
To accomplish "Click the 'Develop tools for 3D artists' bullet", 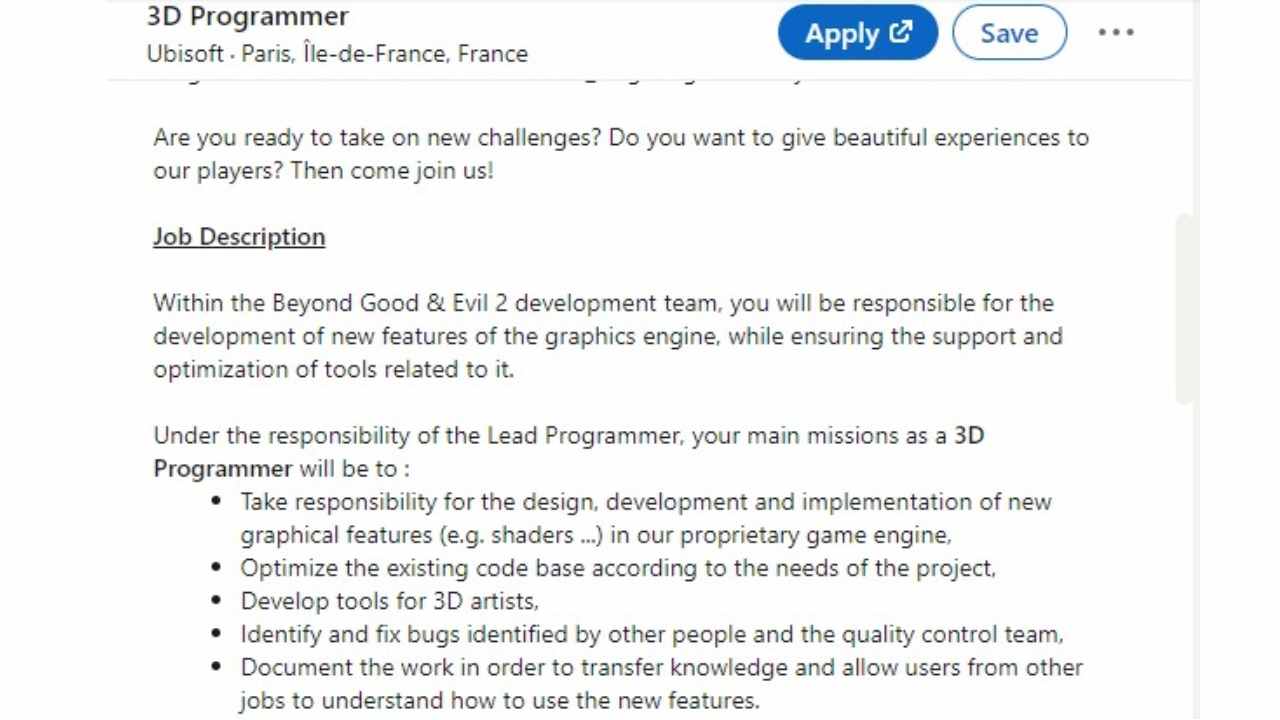I will (389, 601).
